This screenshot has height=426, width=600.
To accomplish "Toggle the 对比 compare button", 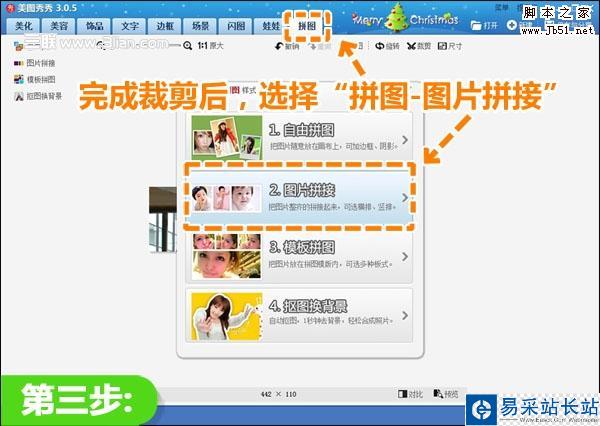I will click(410, 394).
